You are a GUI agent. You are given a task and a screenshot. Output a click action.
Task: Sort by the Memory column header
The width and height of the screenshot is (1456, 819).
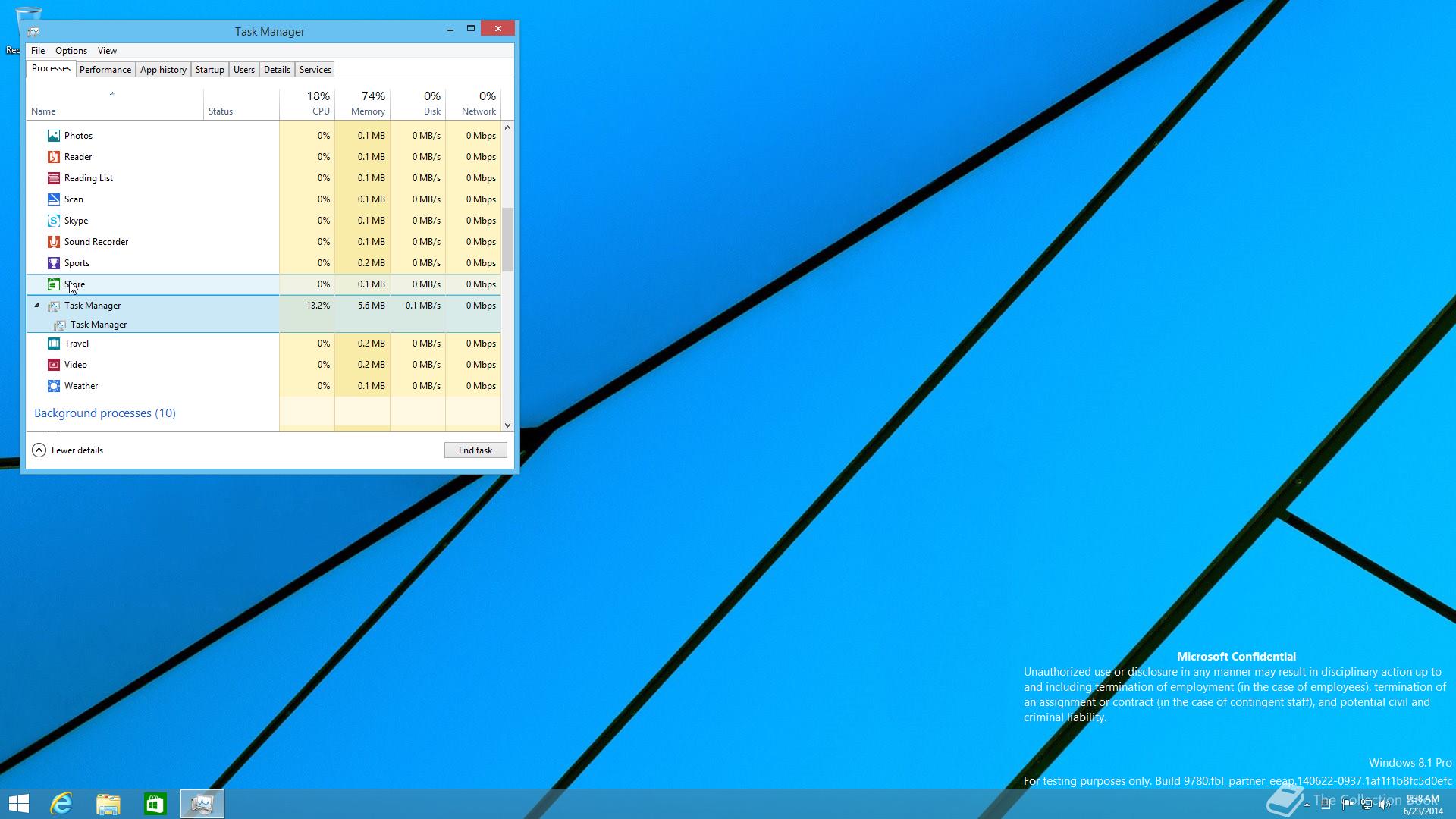(x=362, y=105)
